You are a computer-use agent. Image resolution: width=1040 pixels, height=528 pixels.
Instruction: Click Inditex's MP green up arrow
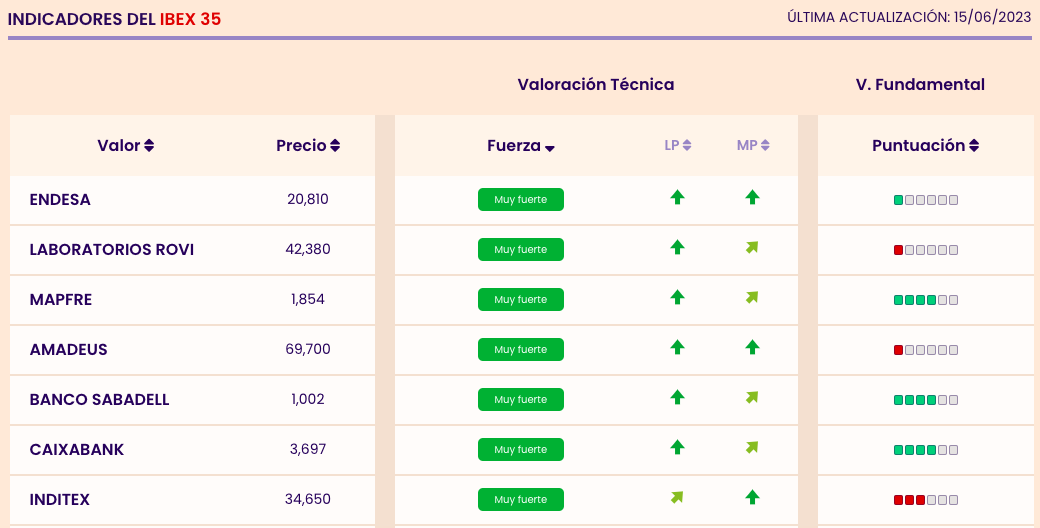tap(752, 497)
